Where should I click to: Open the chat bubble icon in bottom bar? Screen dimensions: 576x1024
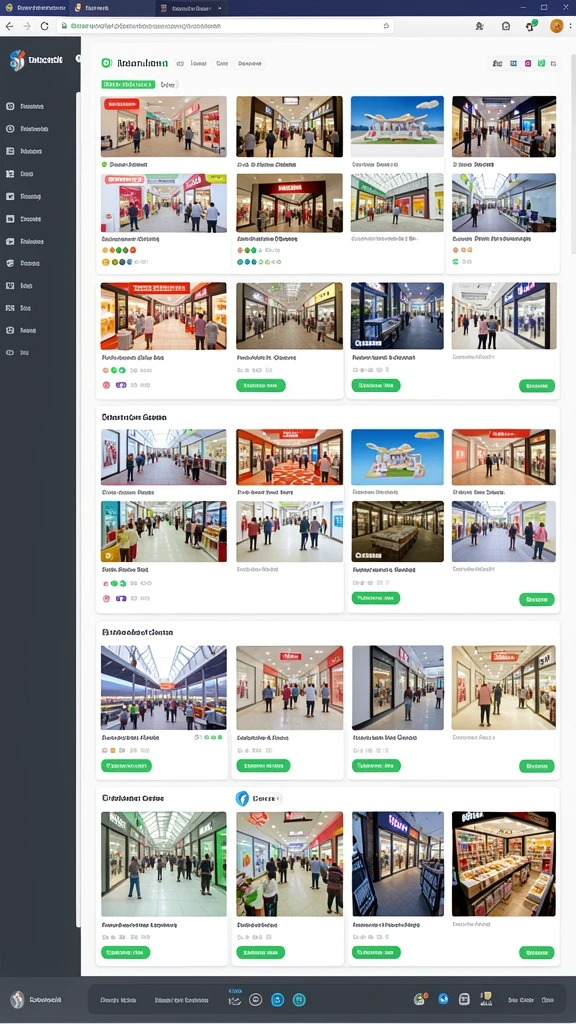pos(256,999)
